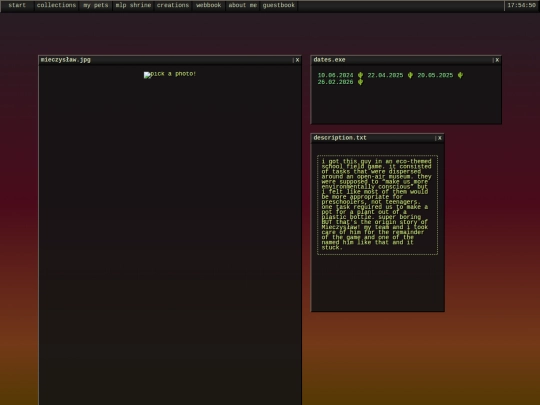Click the cactus icon after 26.02.2026
The height and width of the screenshot is (405, 540).
pos(360,82)
